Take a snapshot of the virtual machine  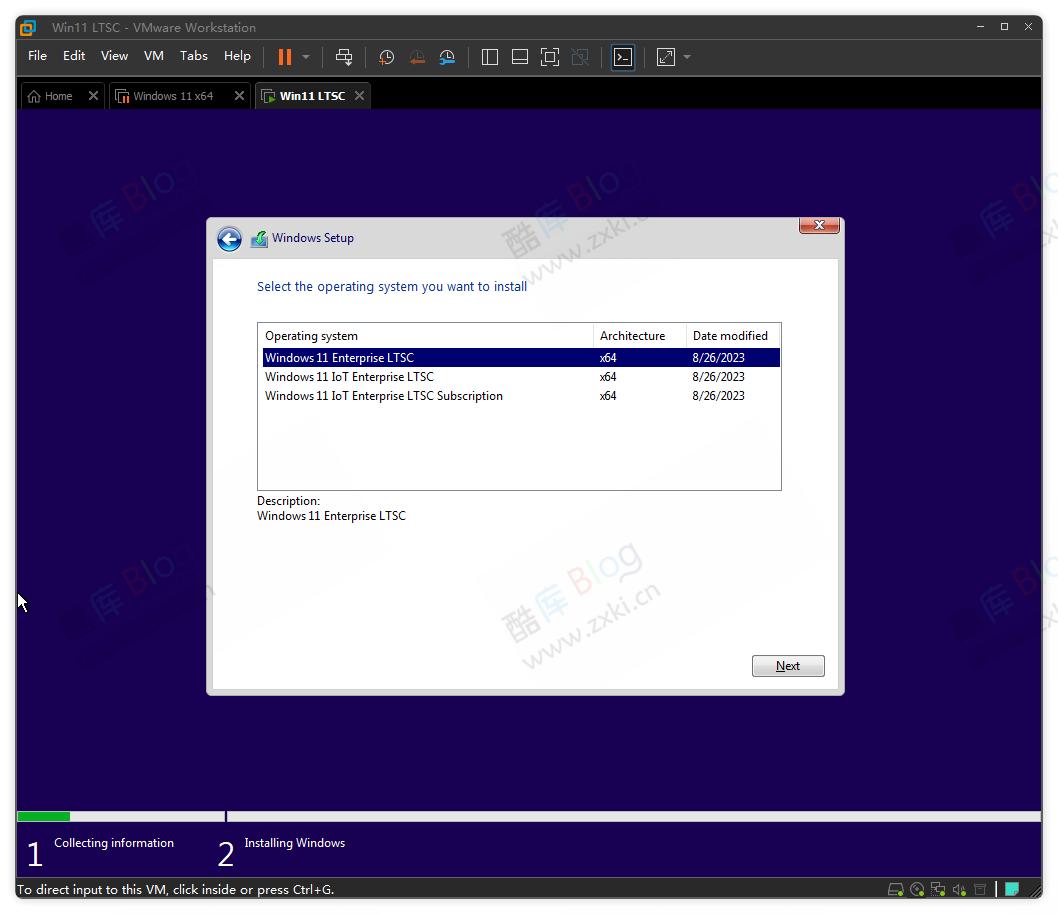386,57
